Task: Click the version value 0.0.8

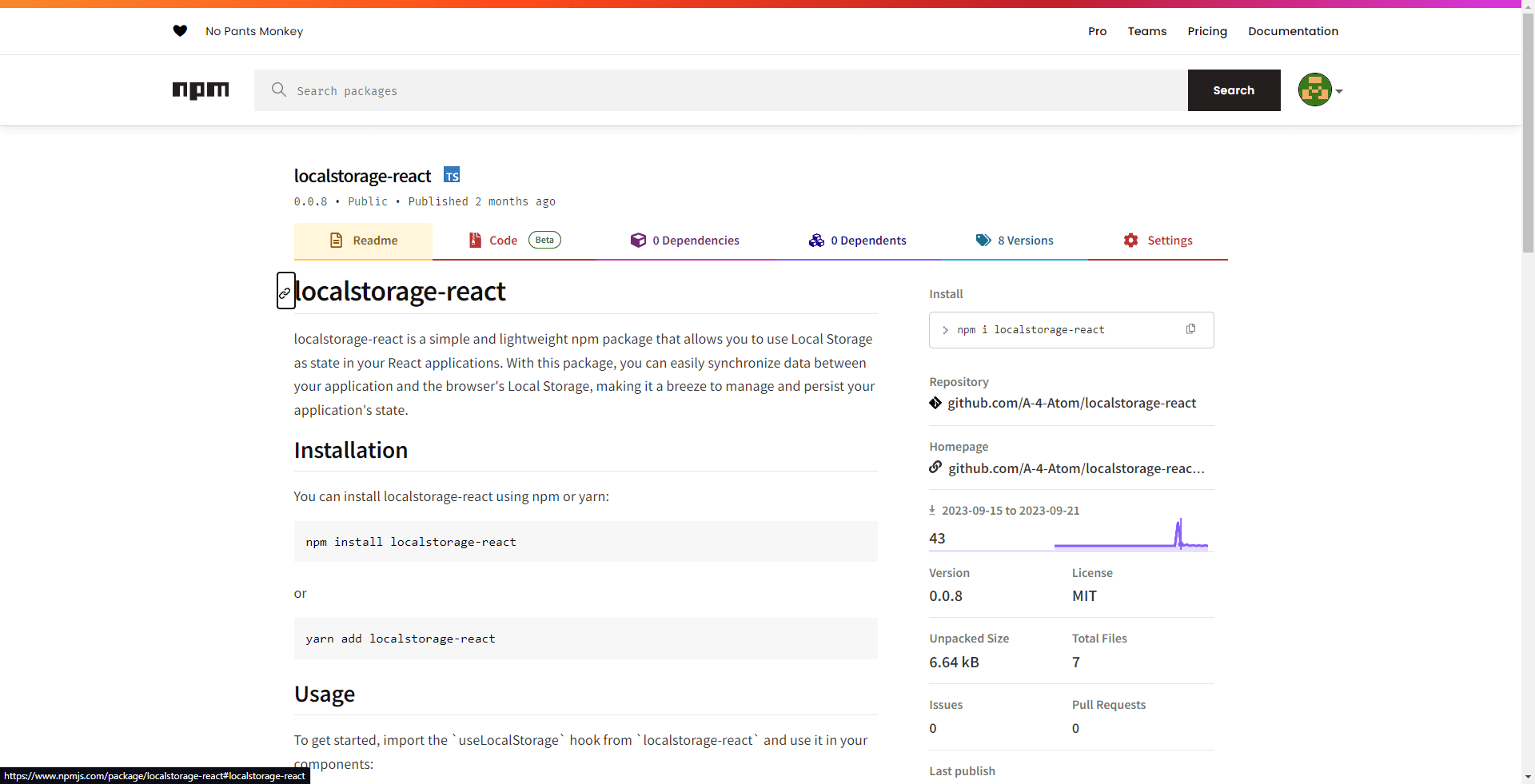Action: coord(946,596)
